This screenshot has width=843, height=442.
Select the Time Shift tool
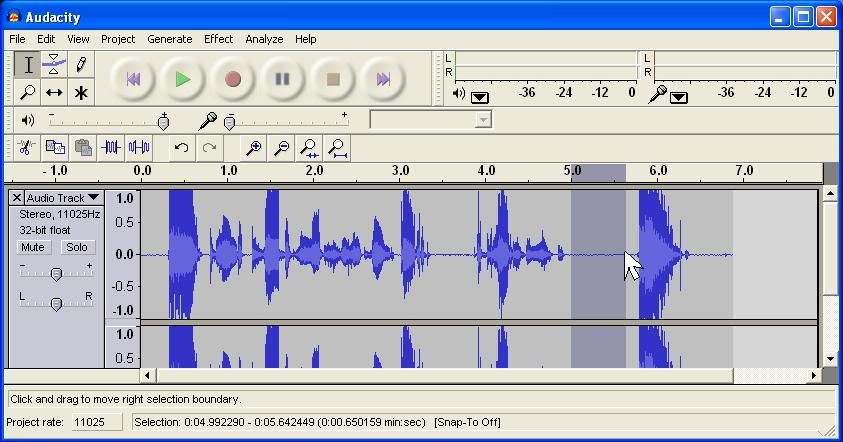[x=54, y=92]
